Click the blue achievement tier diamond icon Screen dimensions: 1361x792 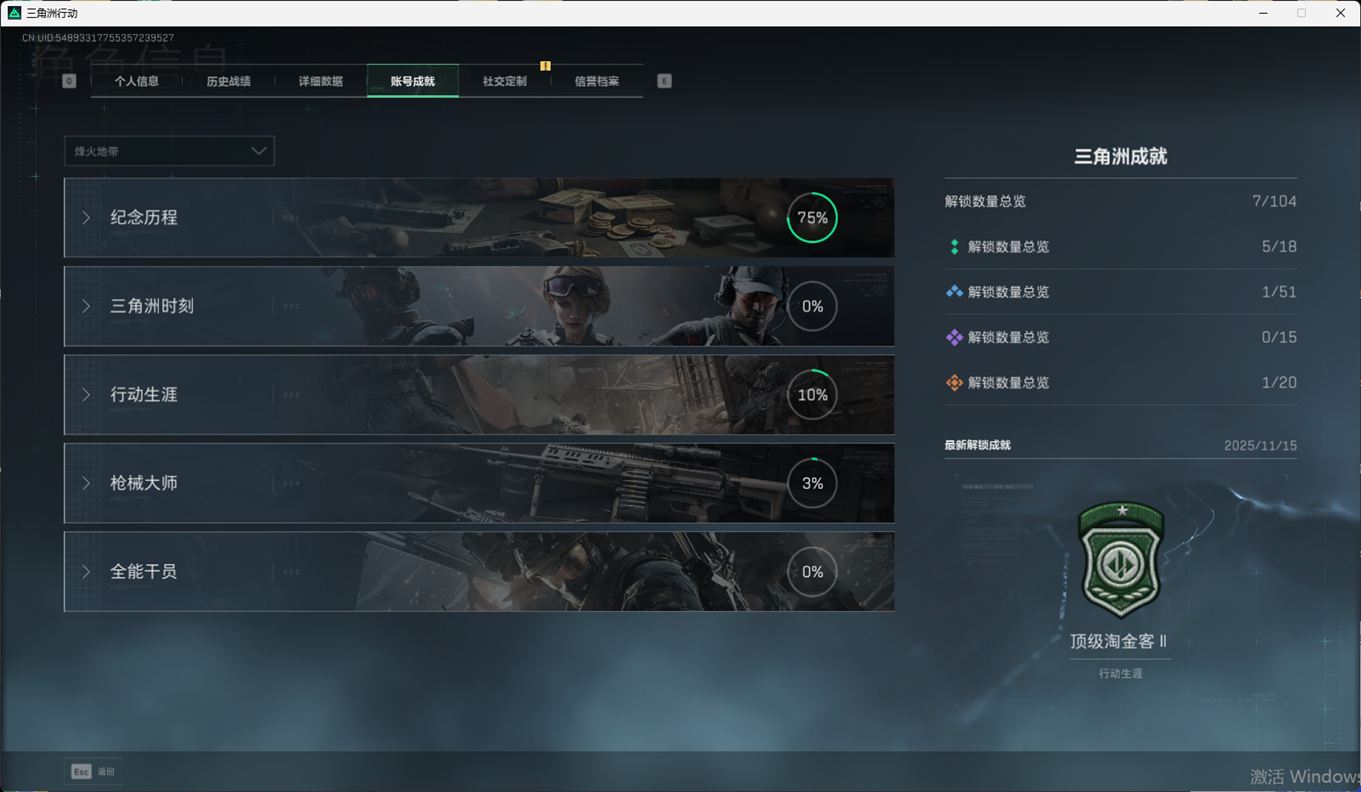point(954,292)
